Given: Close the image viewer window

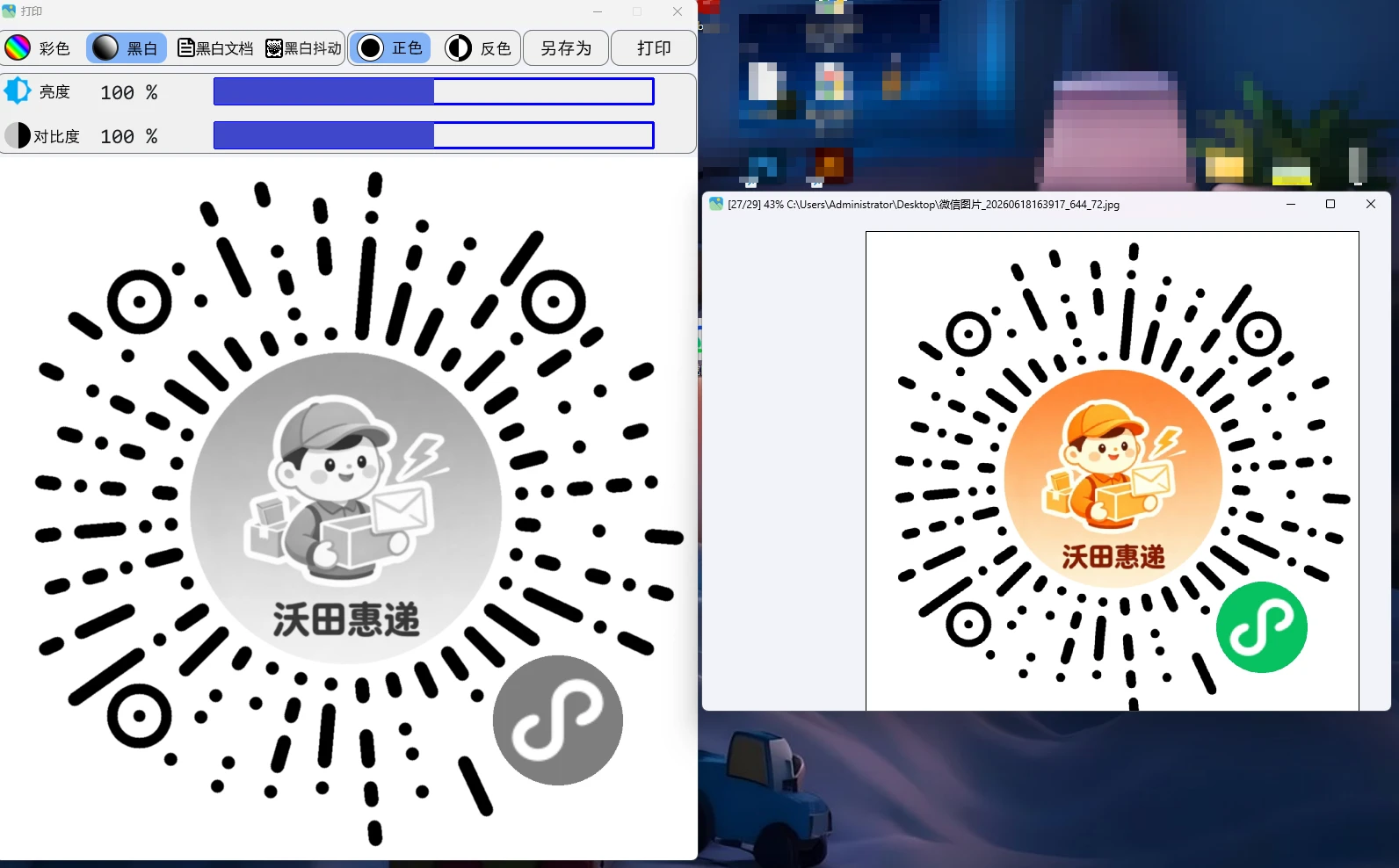Looking at the screenshot, I should pos(1371,204).
